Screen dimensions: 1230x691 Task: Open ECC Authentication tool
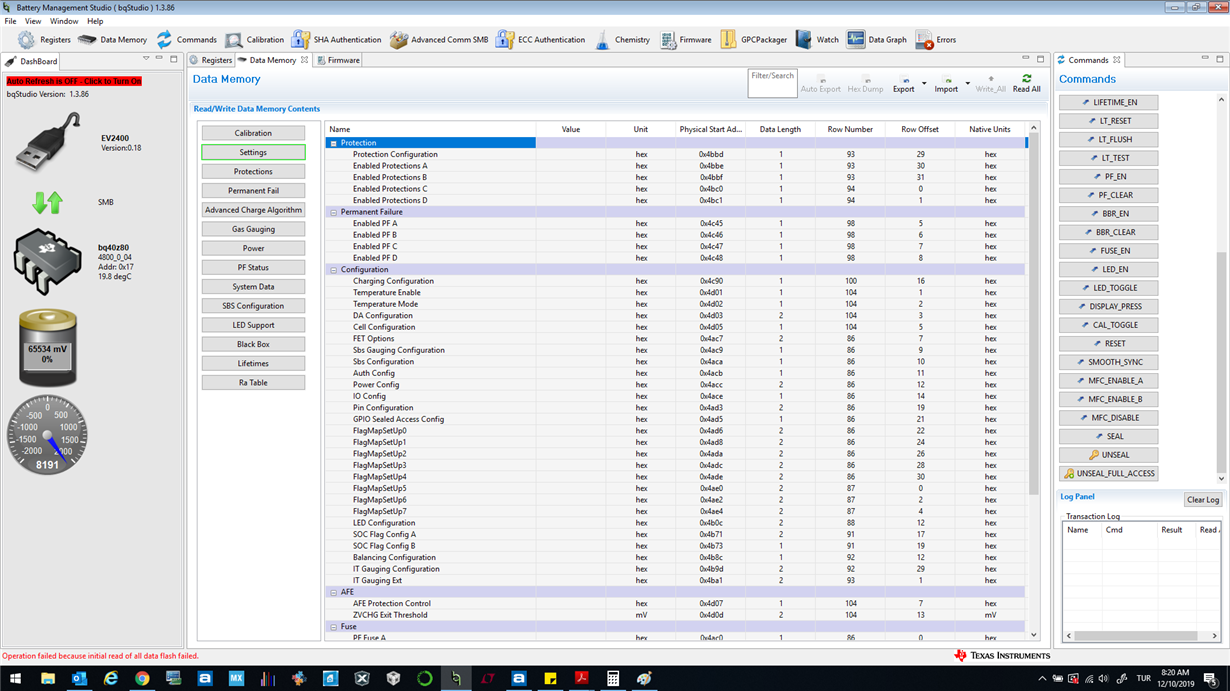[540, 40]
